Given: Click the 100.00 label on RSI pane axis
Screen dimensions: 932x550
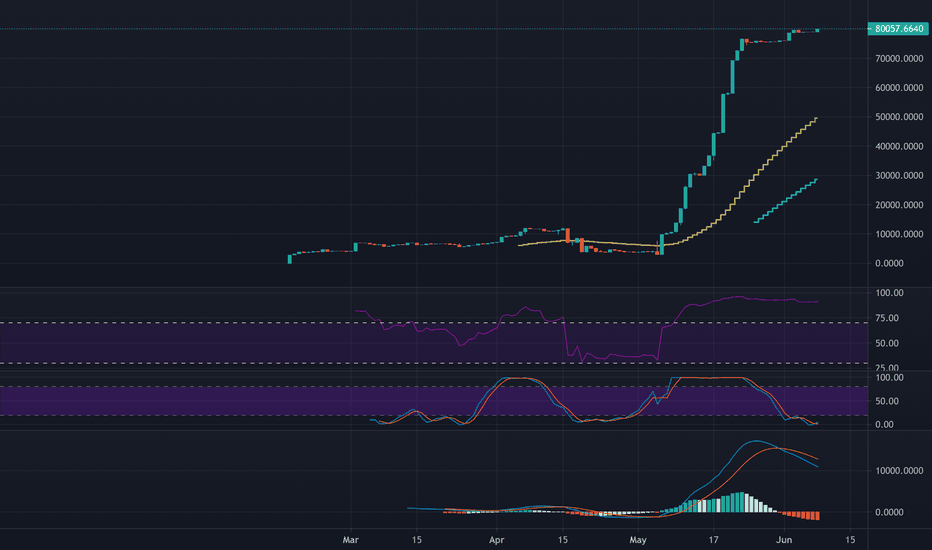Looking at the screenshot, I should [x=889, y=293].
